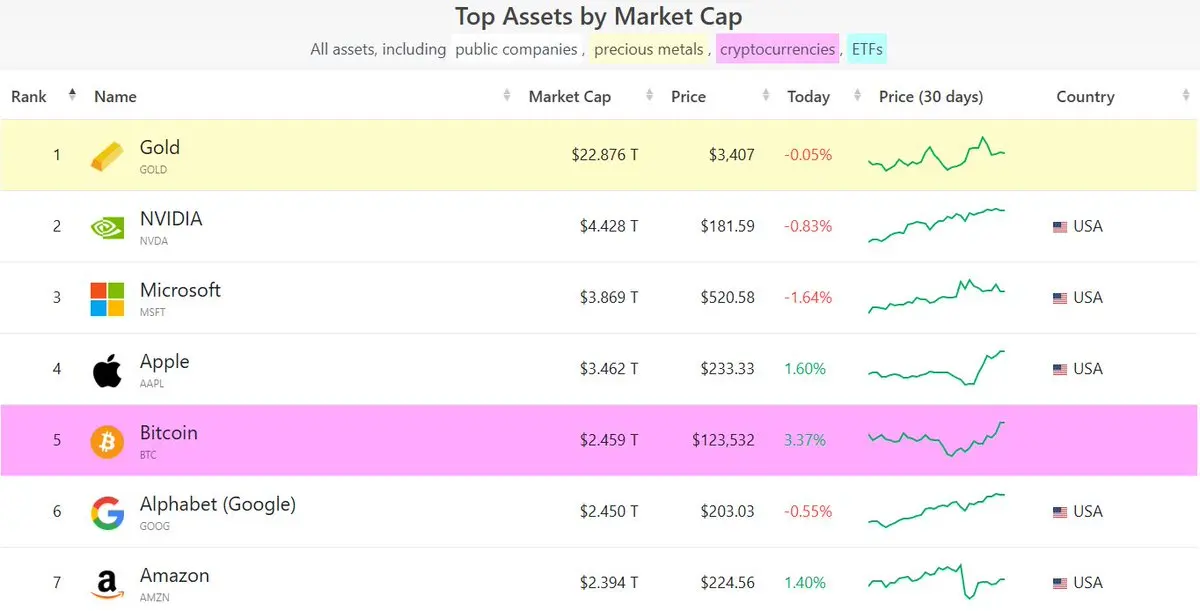
Task: Click the Google logo icon
Action: tap(108, 512)
